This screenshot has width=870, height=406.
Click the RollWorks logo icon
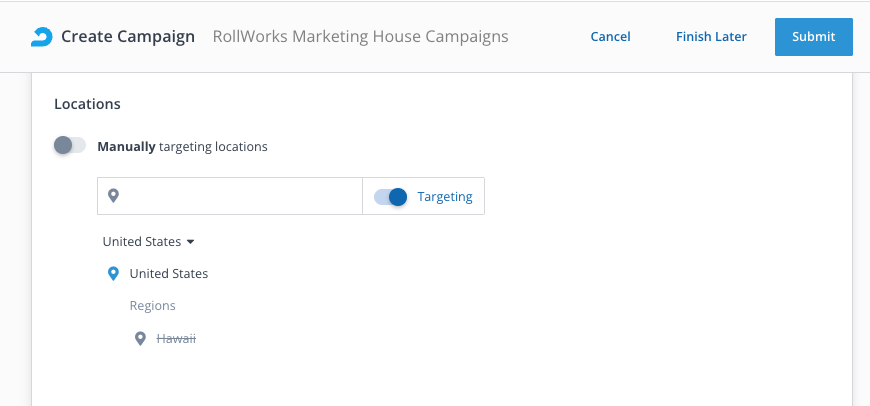click(x=41, y=37)
